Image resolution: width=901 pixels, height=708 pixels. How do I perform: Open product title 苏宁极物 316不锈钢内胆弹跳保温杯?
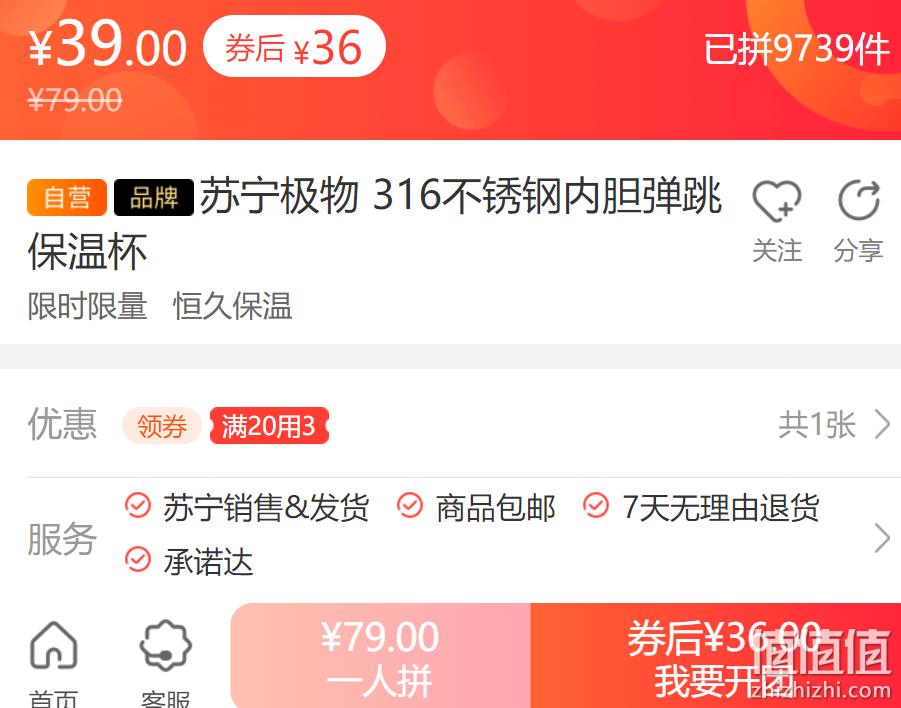(x=375, y=224)
